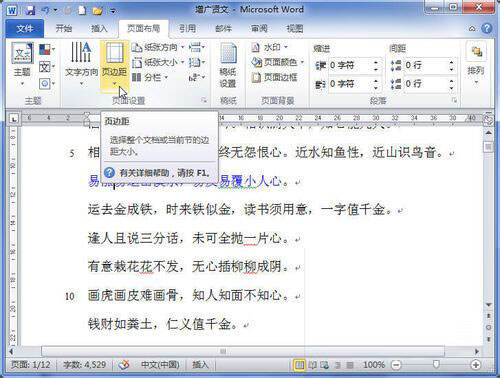Open the Customize Quick Access Toolbar arrow
This screenshot has width=500, height=378.
point(113,11)
